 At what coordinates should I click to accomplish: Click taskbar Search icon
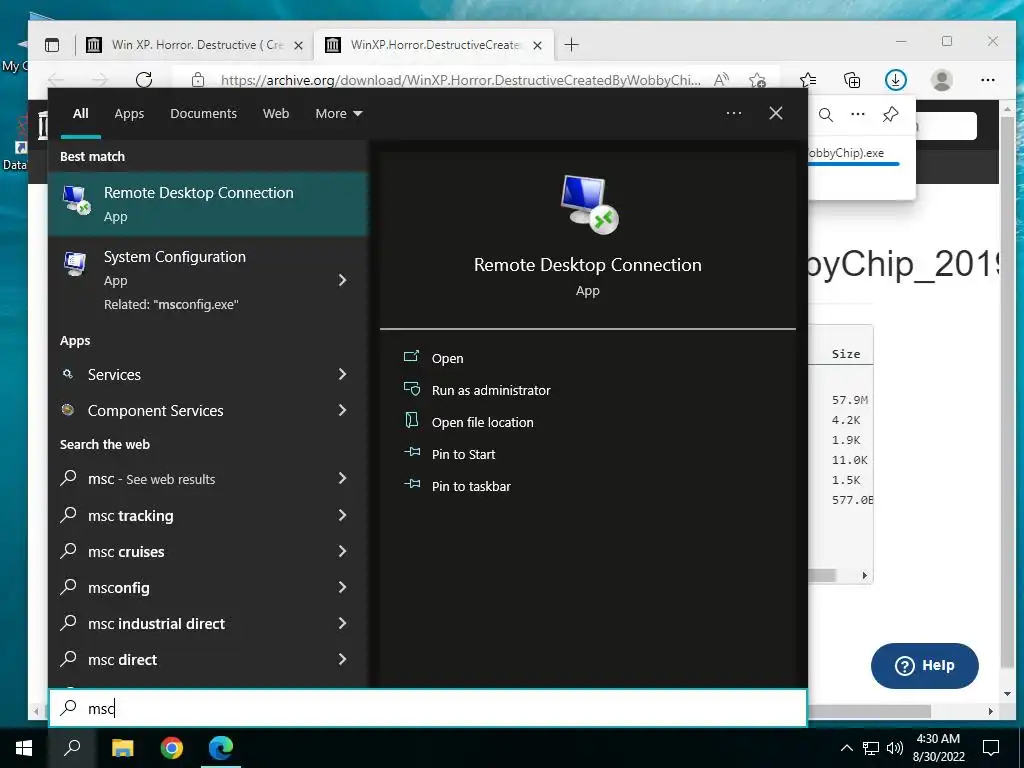coord(72,747)
